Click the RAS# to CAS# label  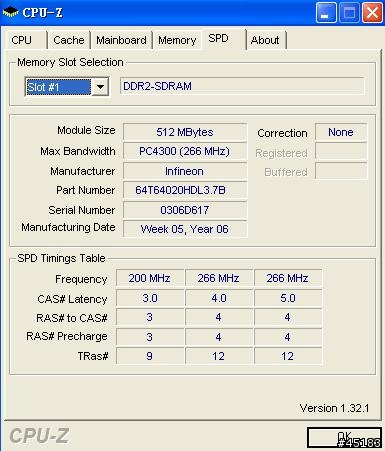coord(72,318)
